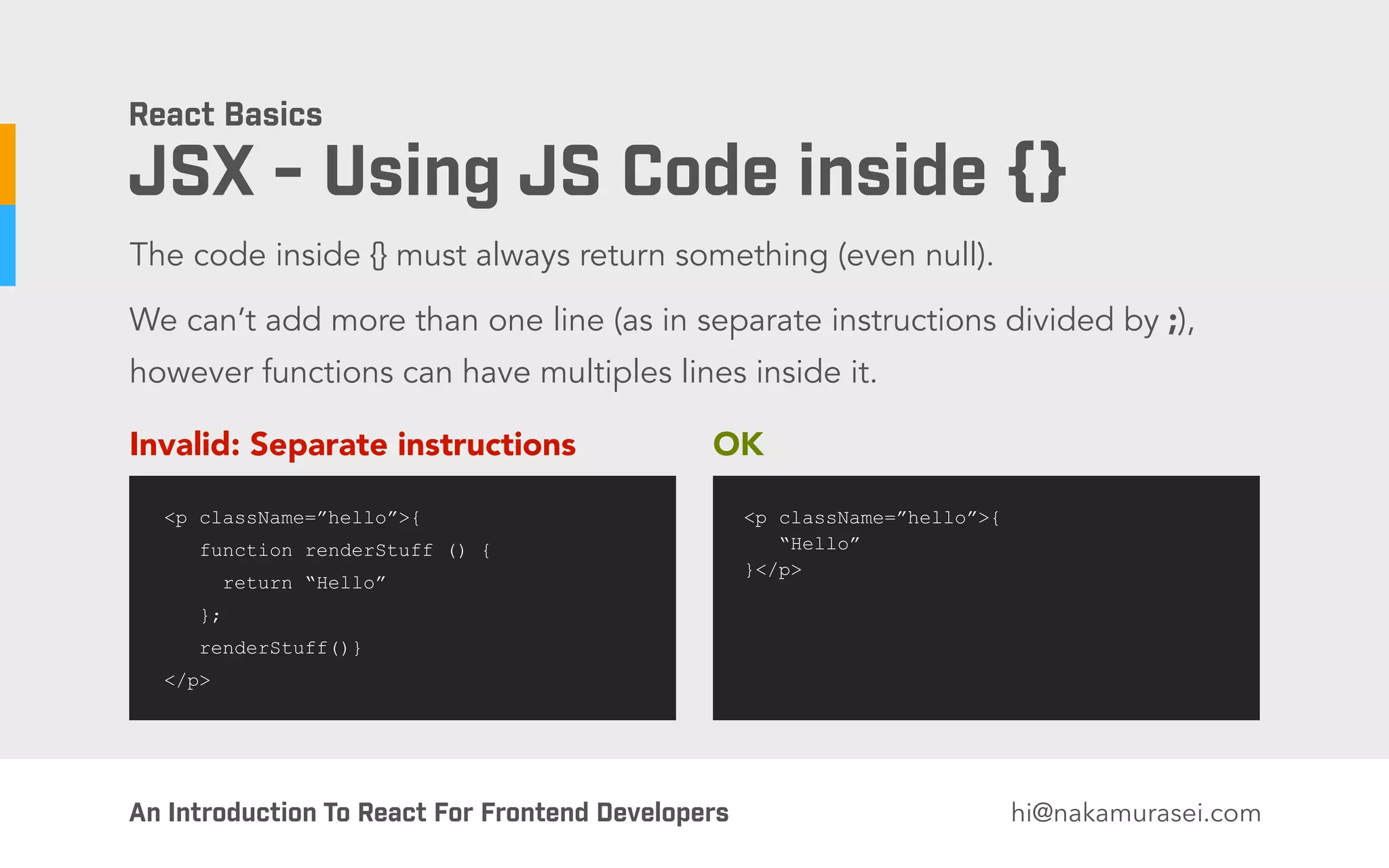
Task: Click the orange accent bar on left edge
Action: click(7, 164)
